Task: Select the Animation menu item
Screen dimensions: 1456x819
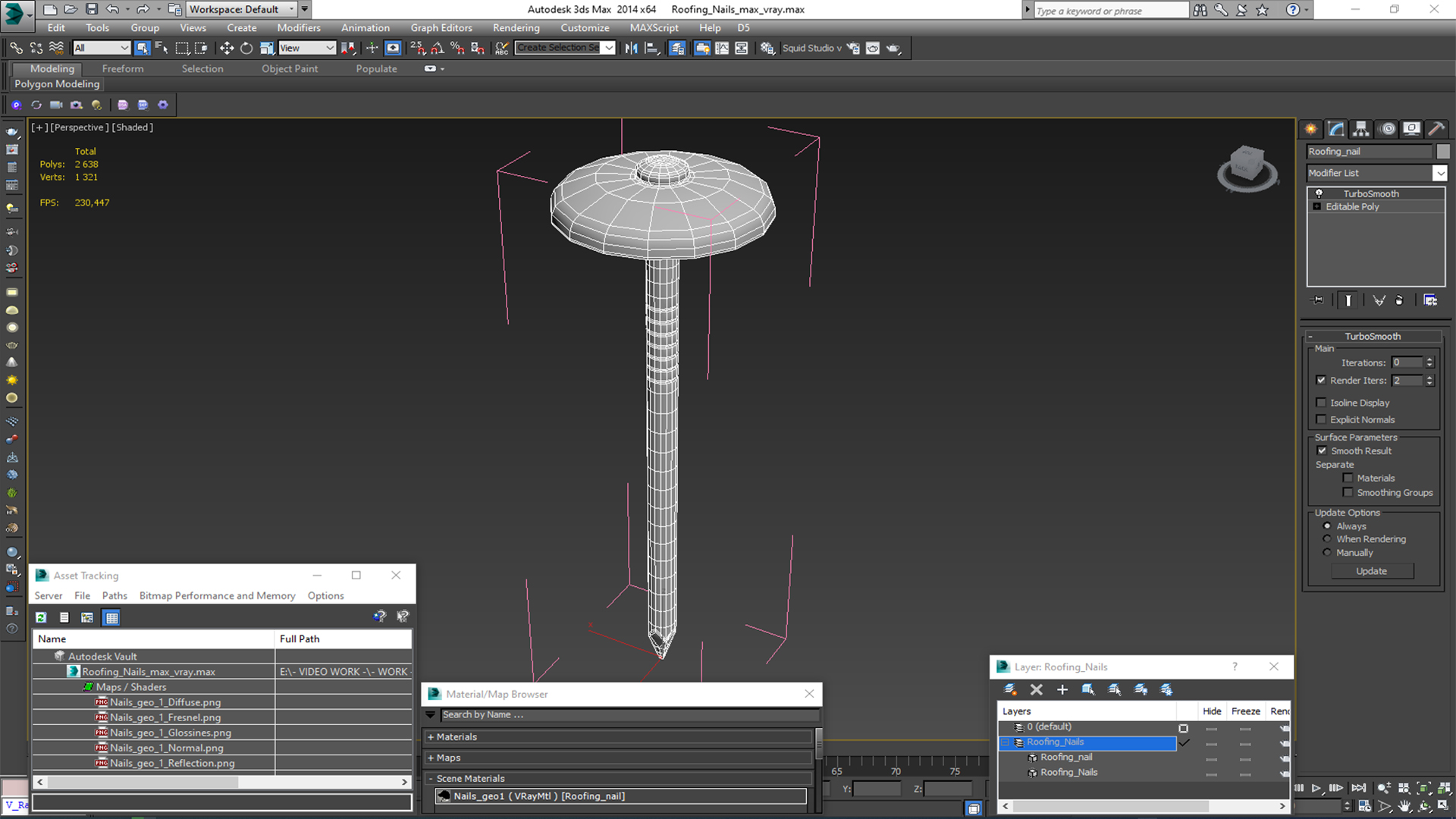Action: point(365,27)
